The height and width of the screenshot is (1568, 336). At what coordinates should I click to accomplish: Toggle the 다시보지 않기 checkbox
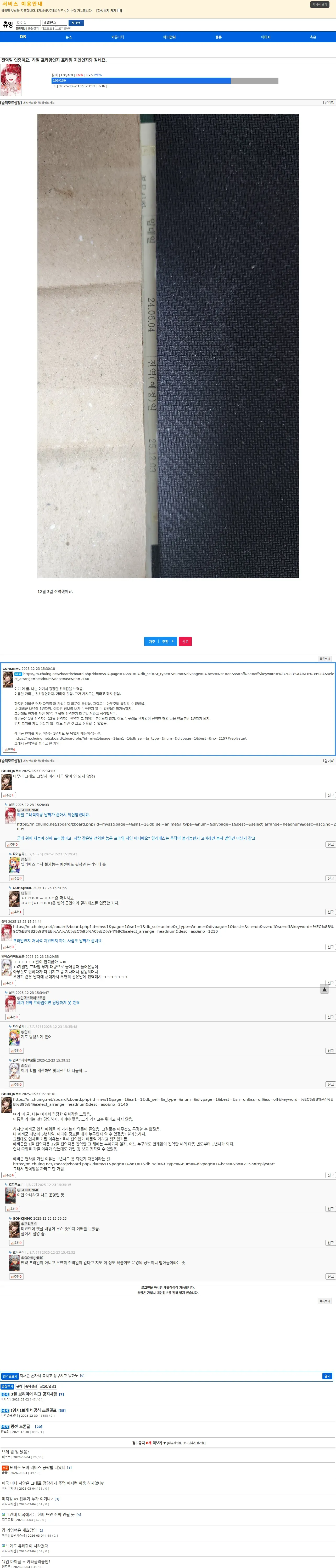[x=120, y=10]
